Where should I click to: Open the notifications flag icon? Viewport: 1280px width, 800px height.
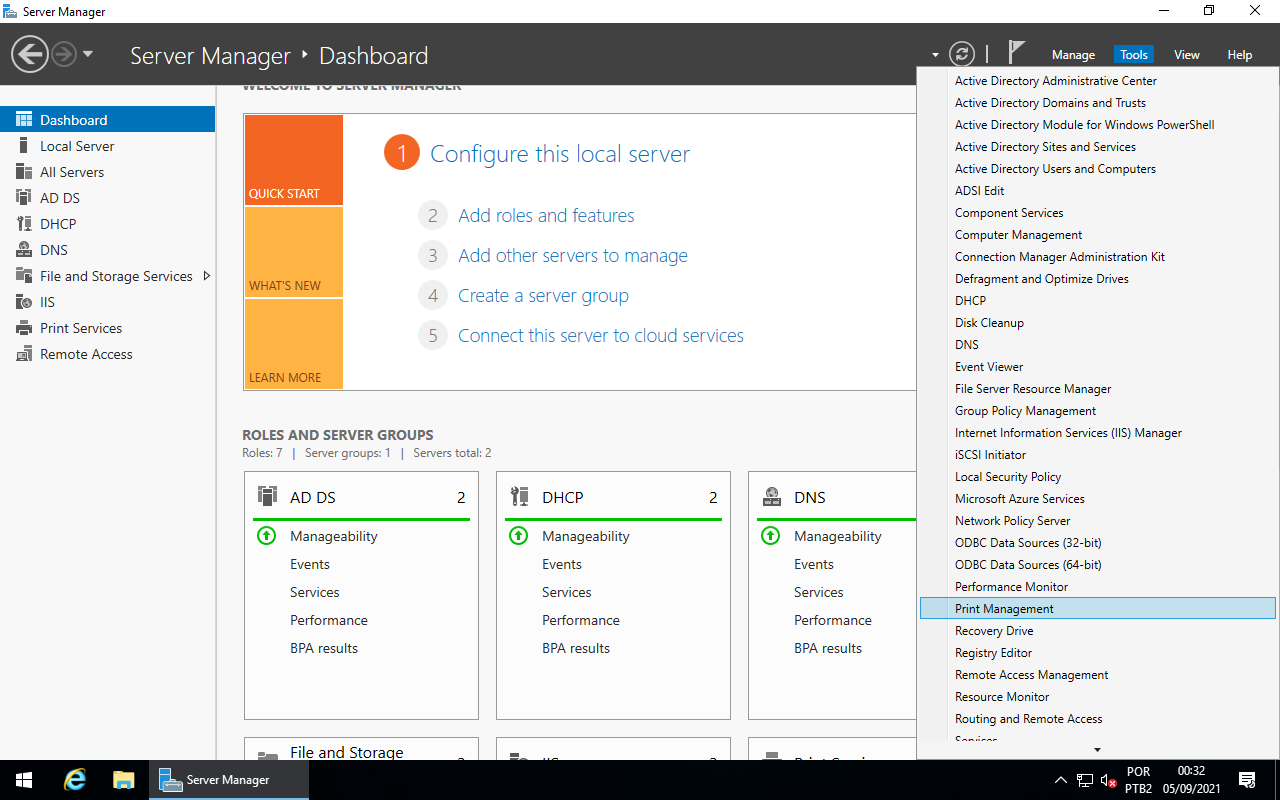[x=1016, y=53]
